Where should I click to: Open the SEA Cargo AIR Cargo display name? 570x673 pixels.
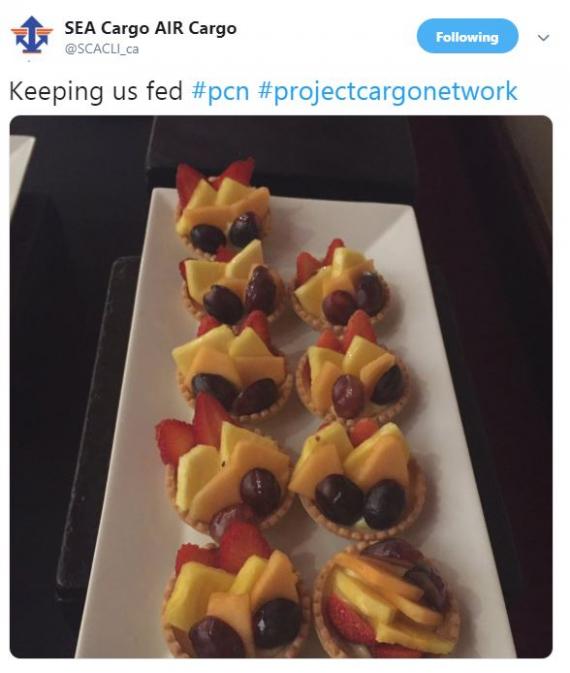[150, 28]
